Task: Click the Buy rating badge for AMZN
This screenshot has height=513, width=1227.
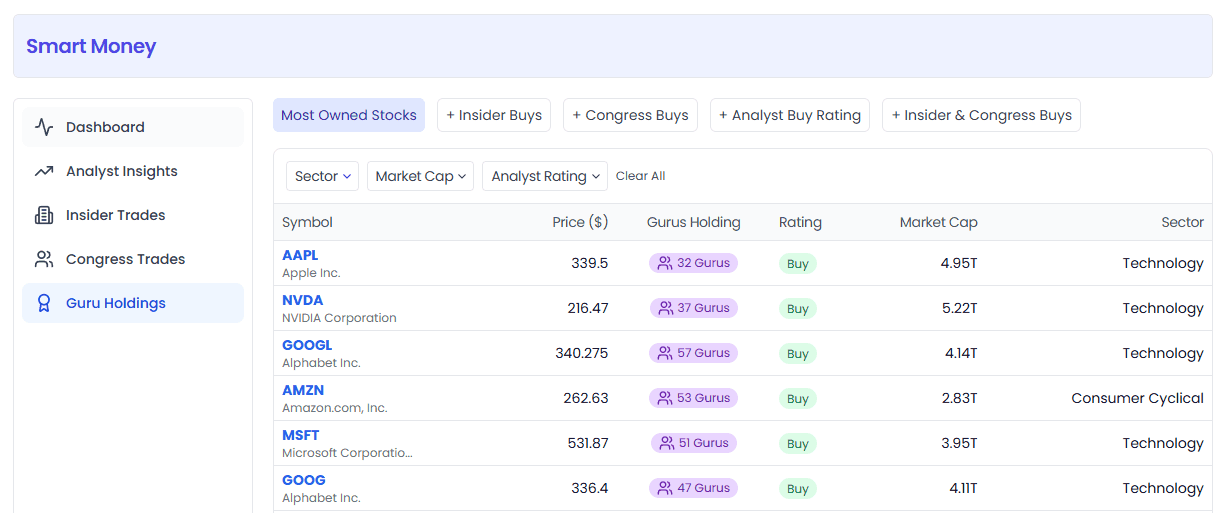Action: click(x=798, y=399)
